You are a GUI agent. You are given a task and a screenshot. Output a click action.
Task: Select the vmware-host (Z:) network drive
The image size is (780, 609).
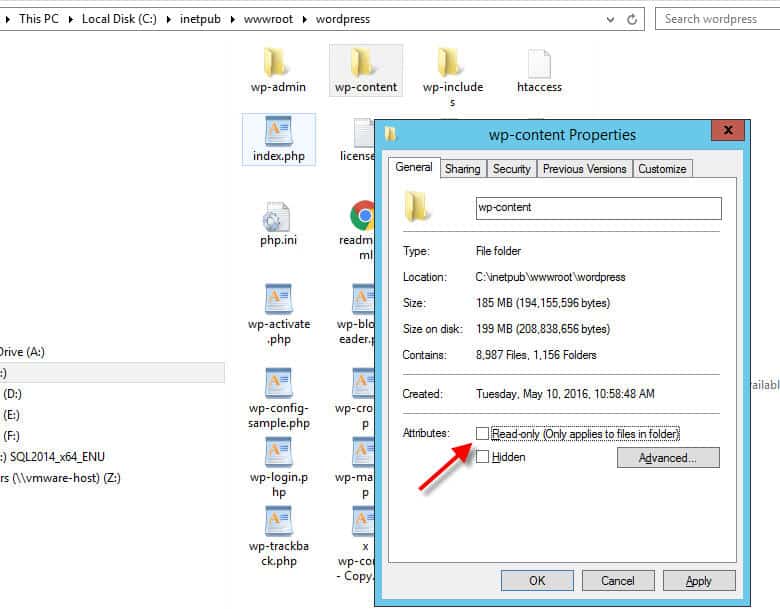tap(60, 478)
